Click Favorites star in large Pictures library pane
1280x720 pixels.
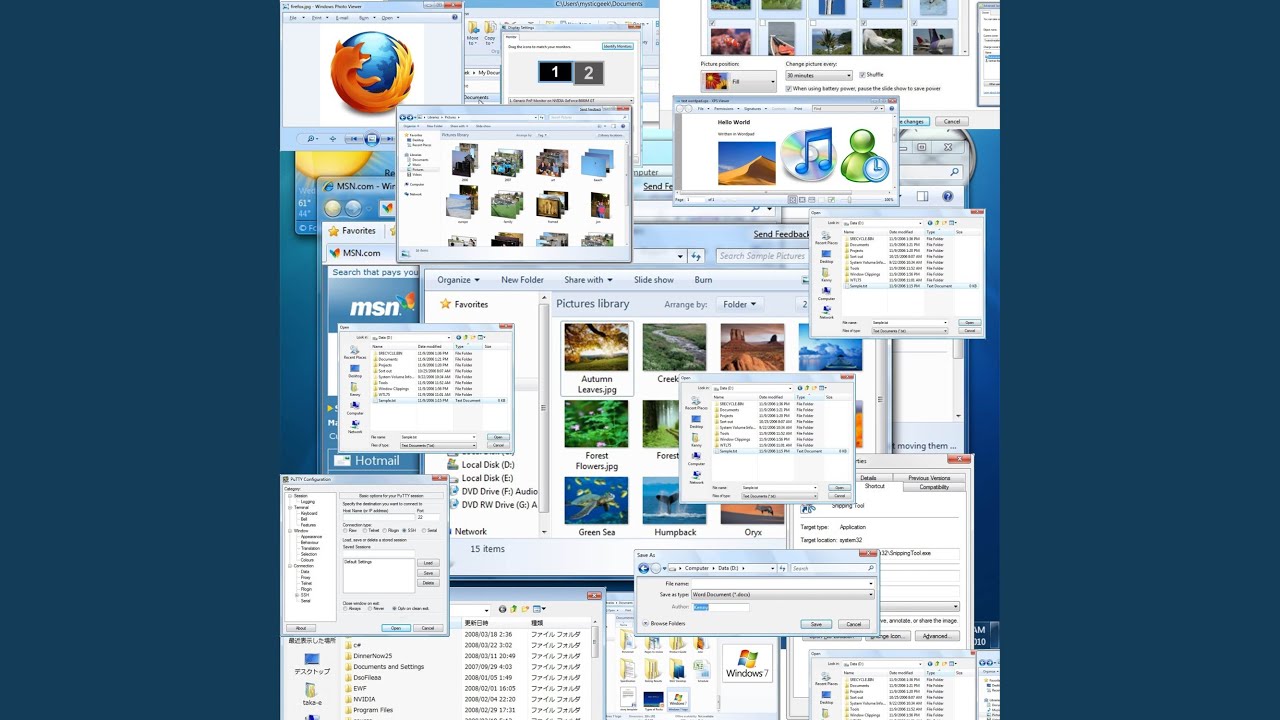[446, 304]
